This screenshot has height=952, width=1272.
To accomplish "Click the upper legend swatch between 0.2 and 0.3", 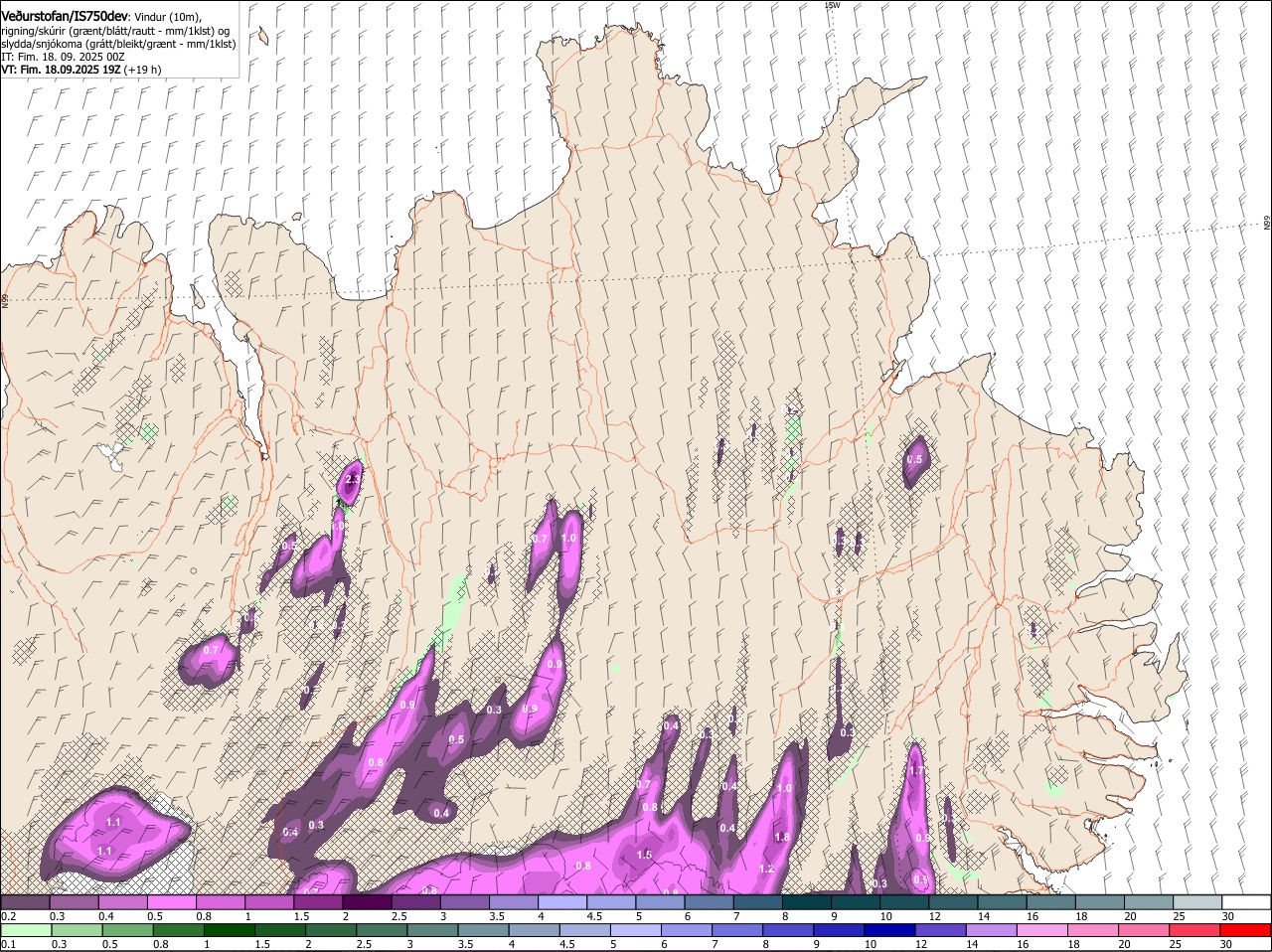I will [x=25, y=902].
